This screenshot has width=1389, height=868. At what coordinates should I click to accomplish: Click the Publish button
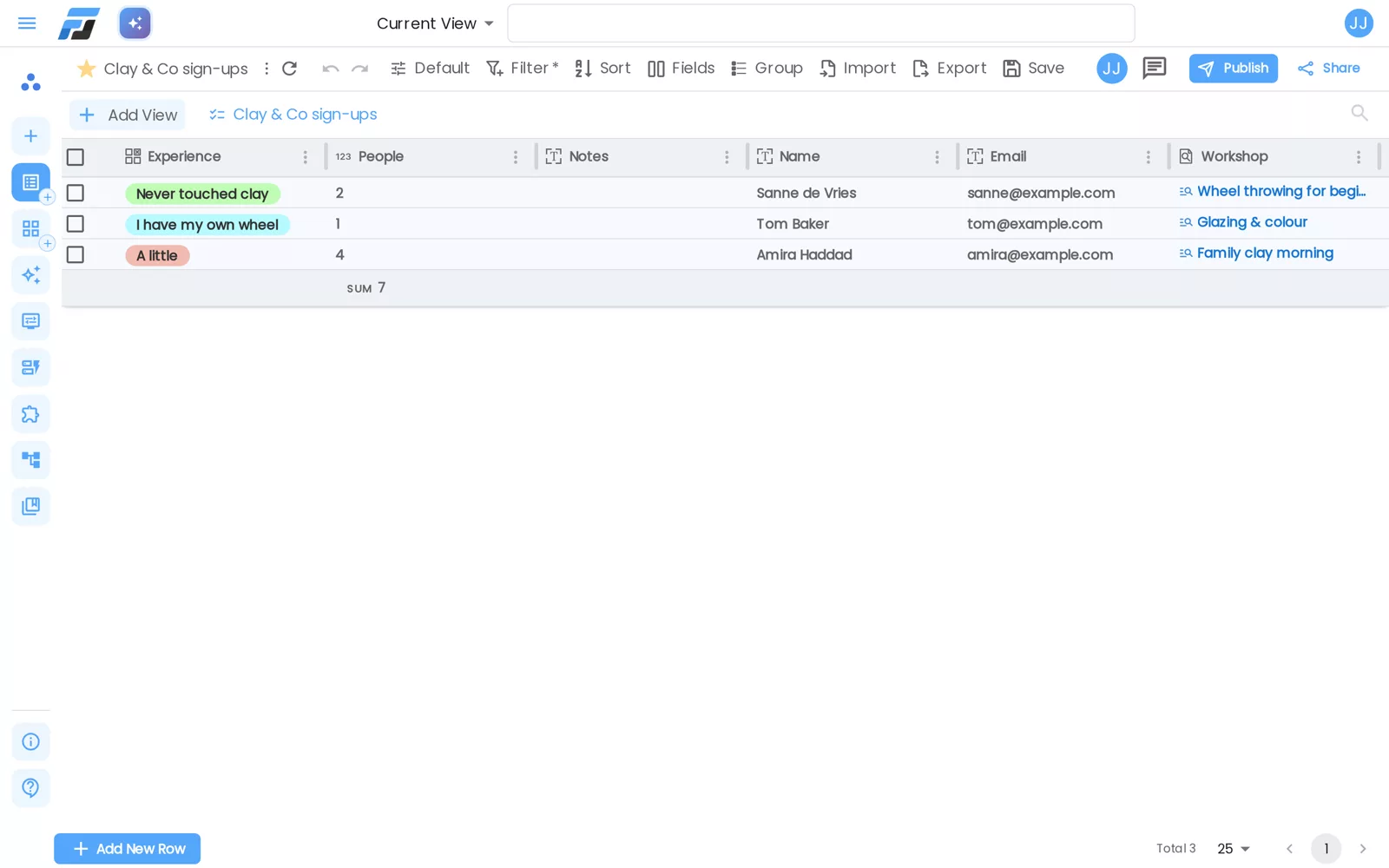point(1234,69)
